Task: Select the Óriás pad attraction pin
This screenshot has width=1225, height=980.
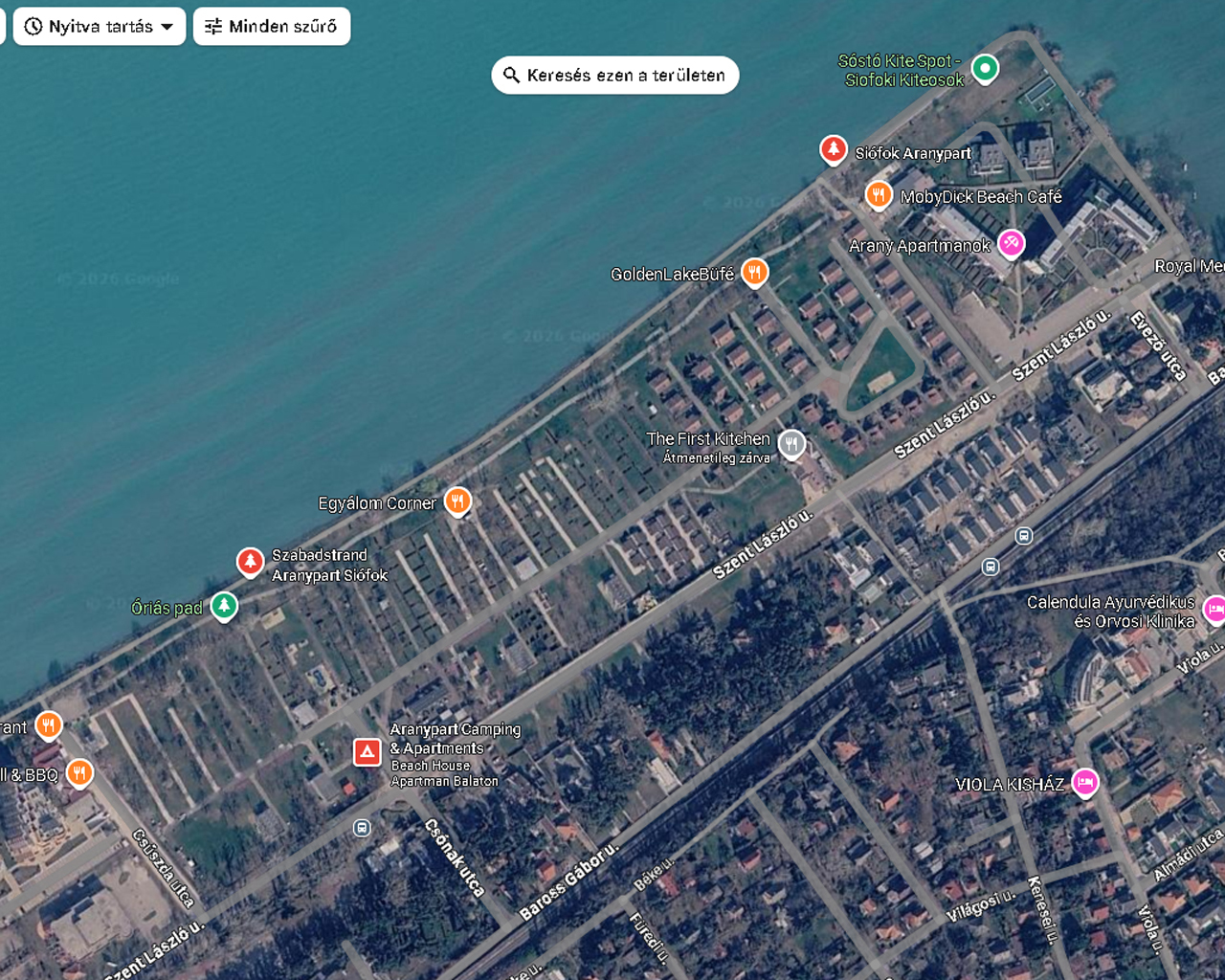Action: point(224,605)
